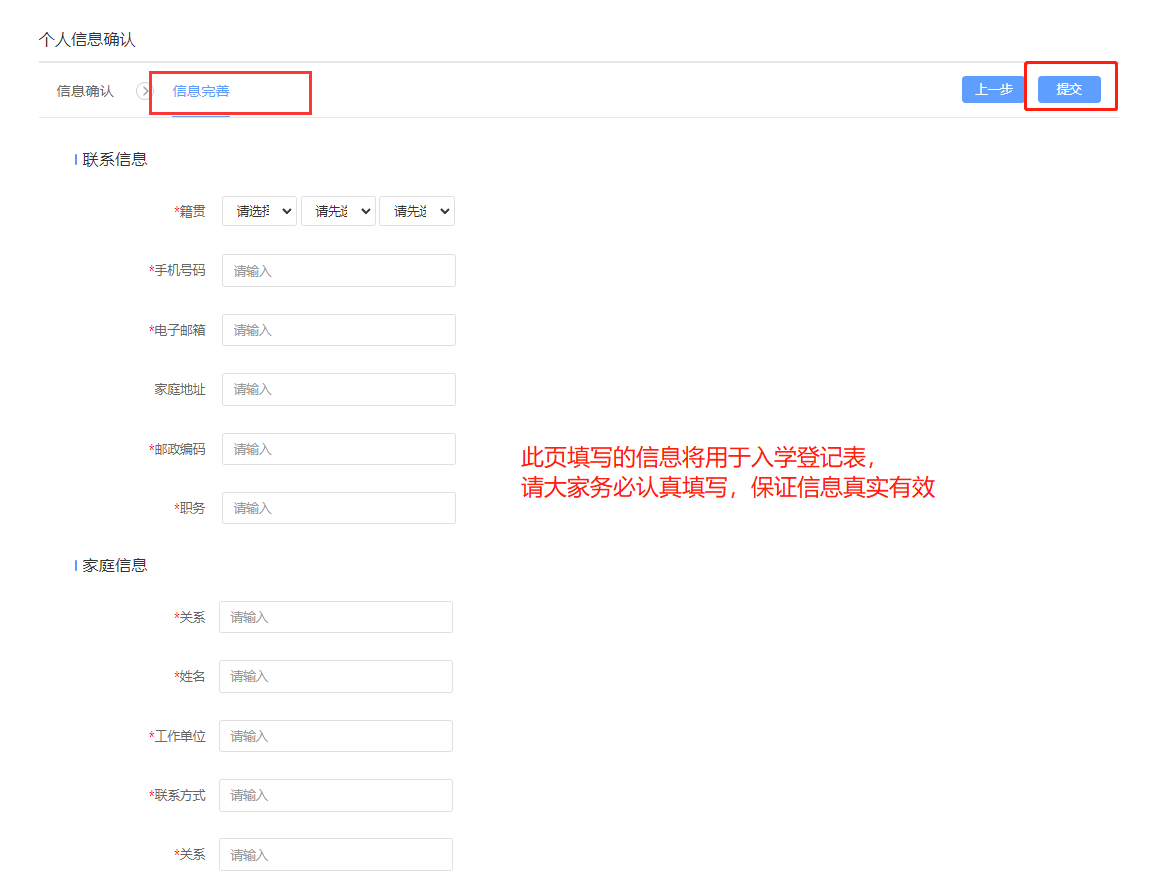Screen dimensions: 1164x880
Task: Focus the 联系方式 input field
Action: pyautogui.click(x=336, y=795)
